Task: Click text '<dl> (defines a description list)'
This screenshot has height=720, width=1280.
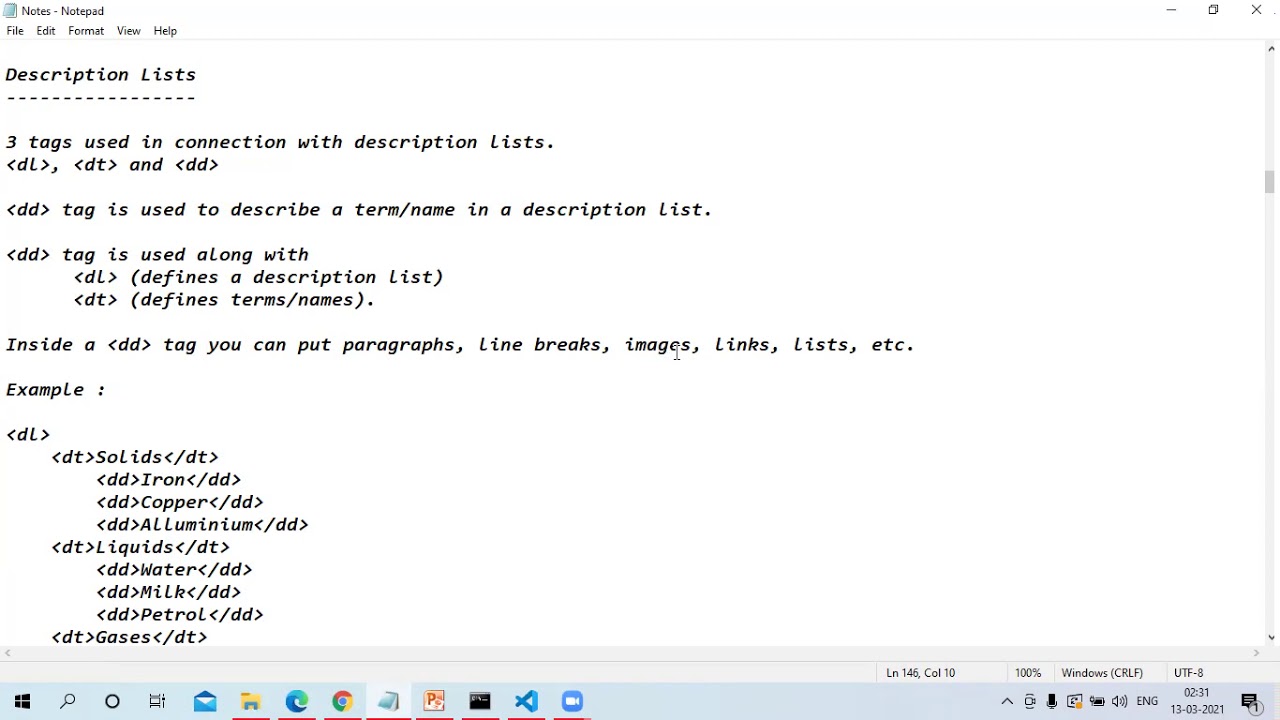Action: point(258,277)
